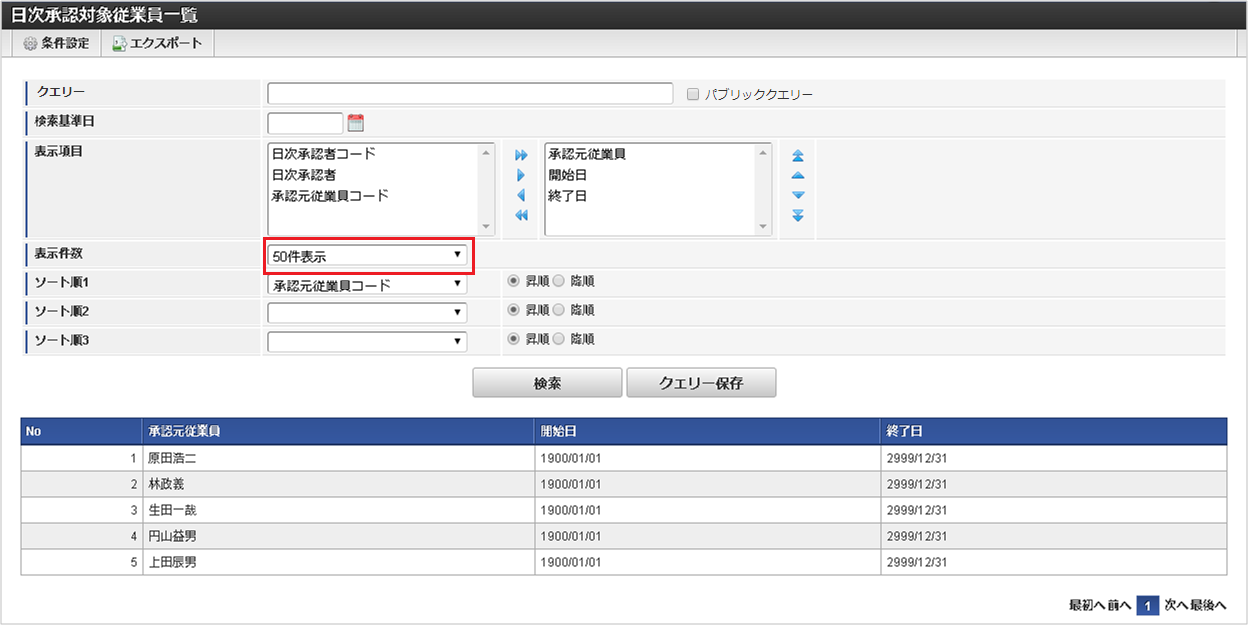Move selected item up one position

pos(797,176)
